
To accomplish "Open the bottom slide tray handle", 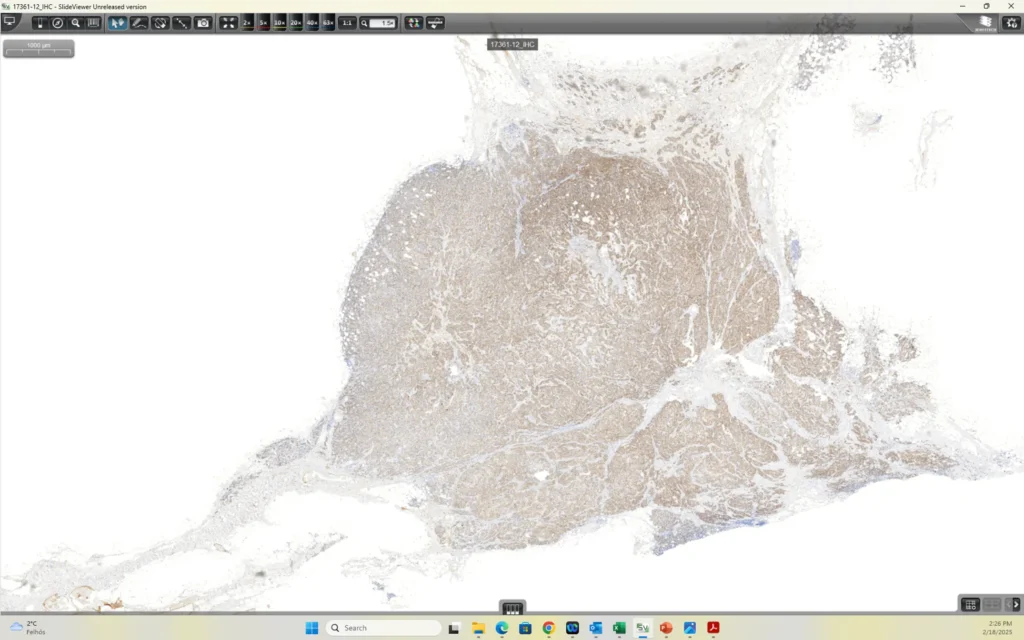I will tap(512, 608).
